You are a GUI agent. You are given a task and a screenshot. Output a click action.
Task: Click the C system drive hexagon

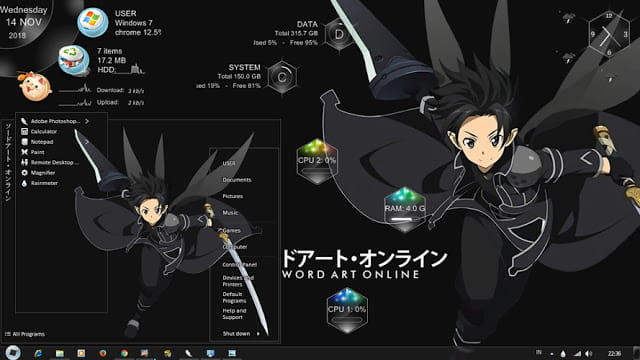[x=282, y=77]
